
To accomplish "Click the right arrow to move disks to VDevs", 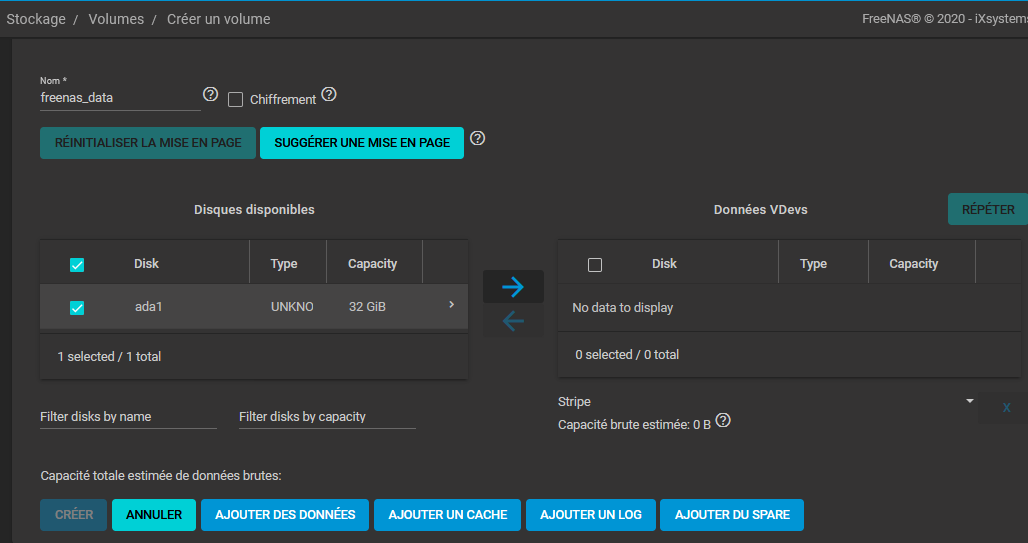I will 513,287.
